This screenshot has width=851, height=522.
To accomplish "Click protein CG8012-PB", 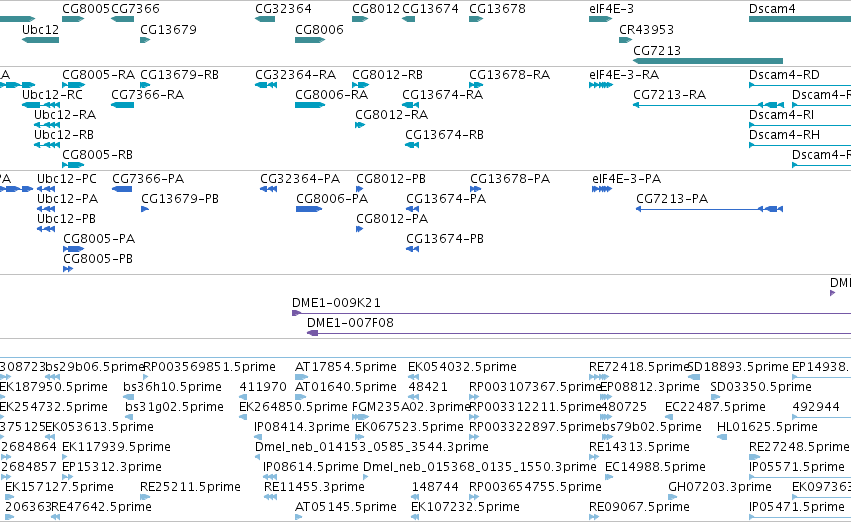I will pyautogui.click(x=359, y=189).
